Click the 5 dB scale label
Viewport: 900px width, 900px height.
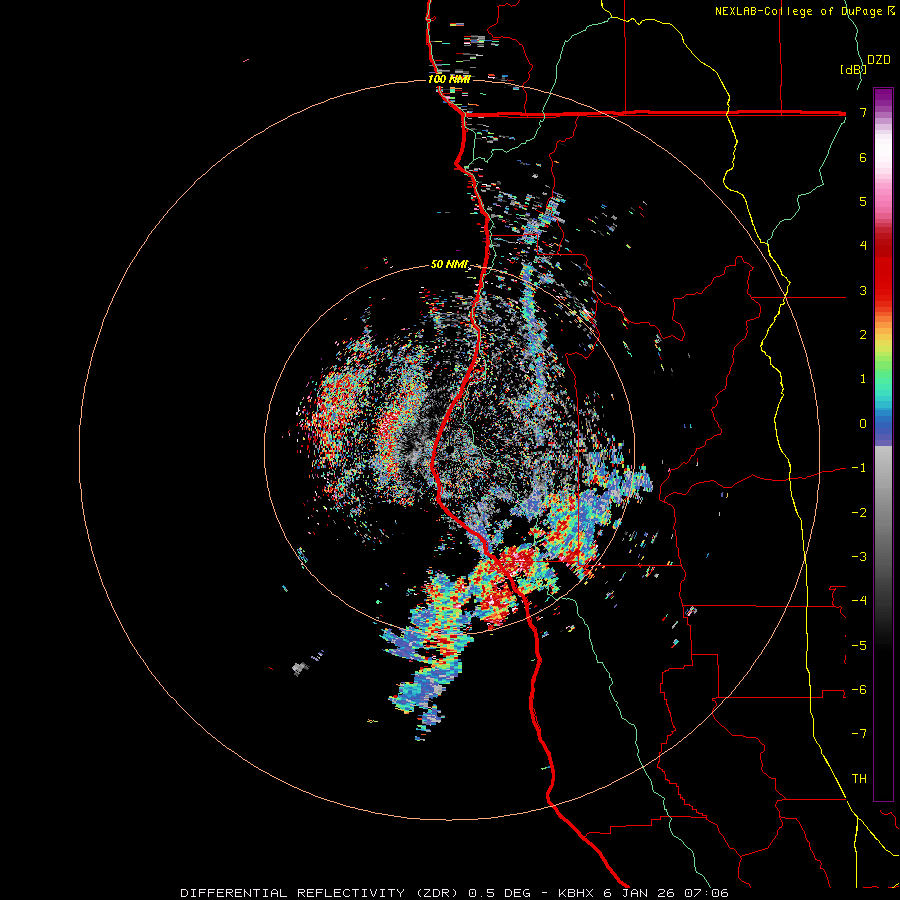(863, 201)
